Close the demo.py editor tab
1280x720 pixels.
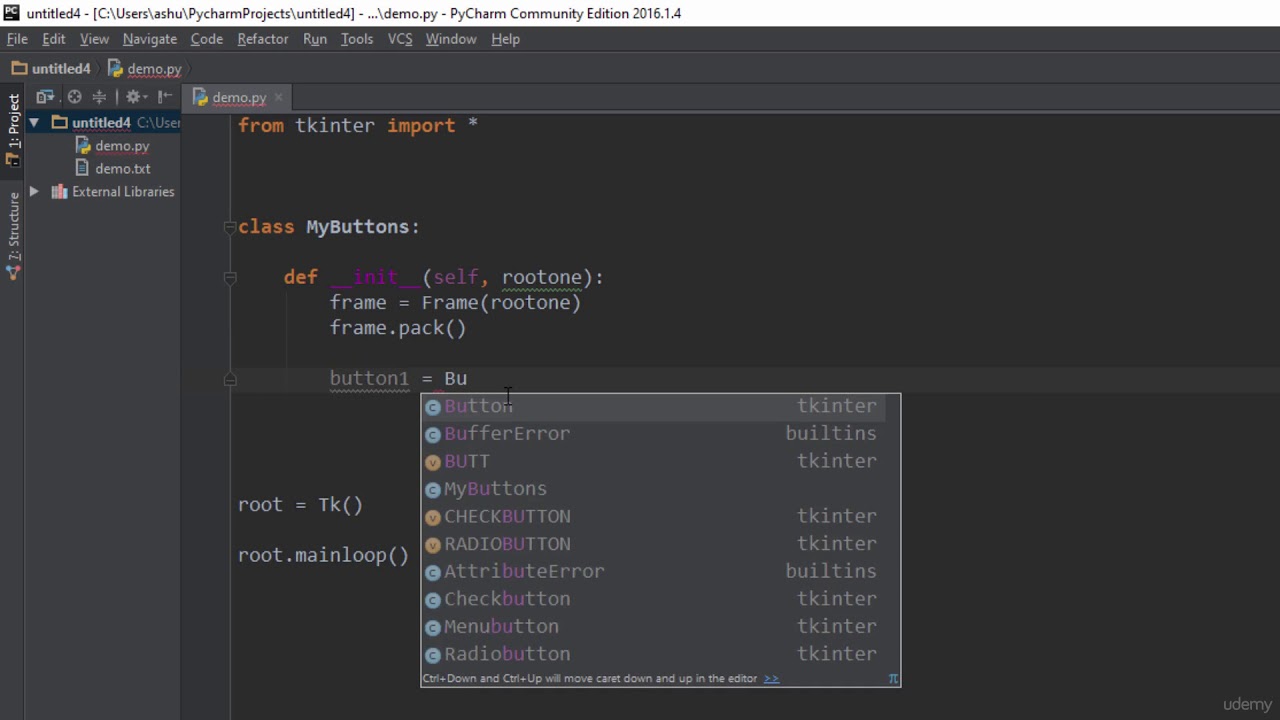point(279,98)
